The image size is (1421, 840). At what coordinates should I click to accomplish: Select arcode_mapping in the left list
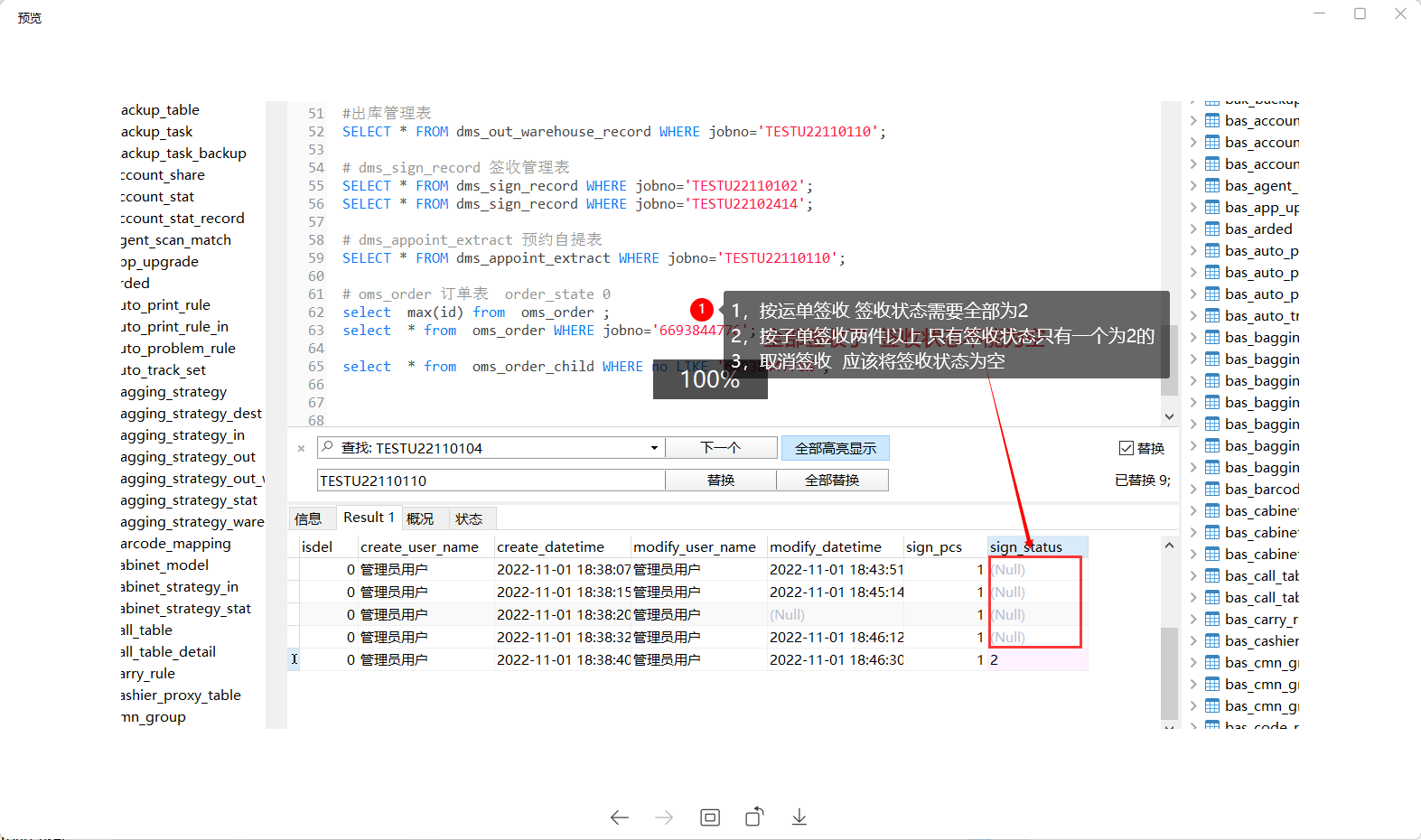tap(175, 543)
